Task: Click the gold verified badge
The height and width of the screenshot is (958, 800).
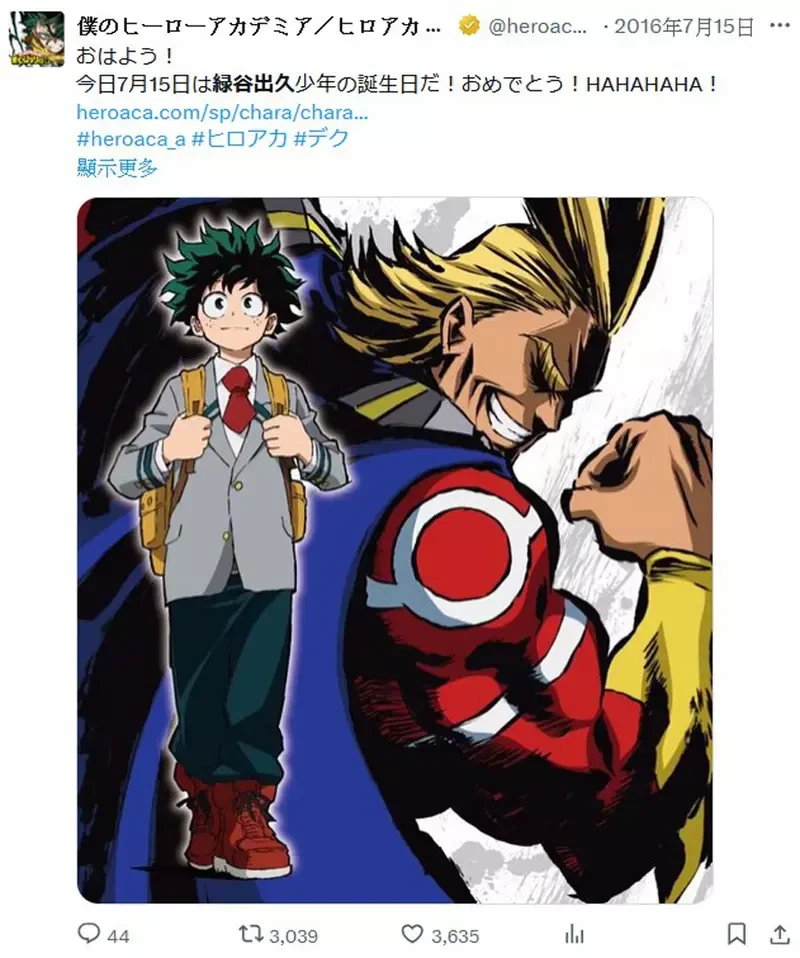Action: [469, 26]
